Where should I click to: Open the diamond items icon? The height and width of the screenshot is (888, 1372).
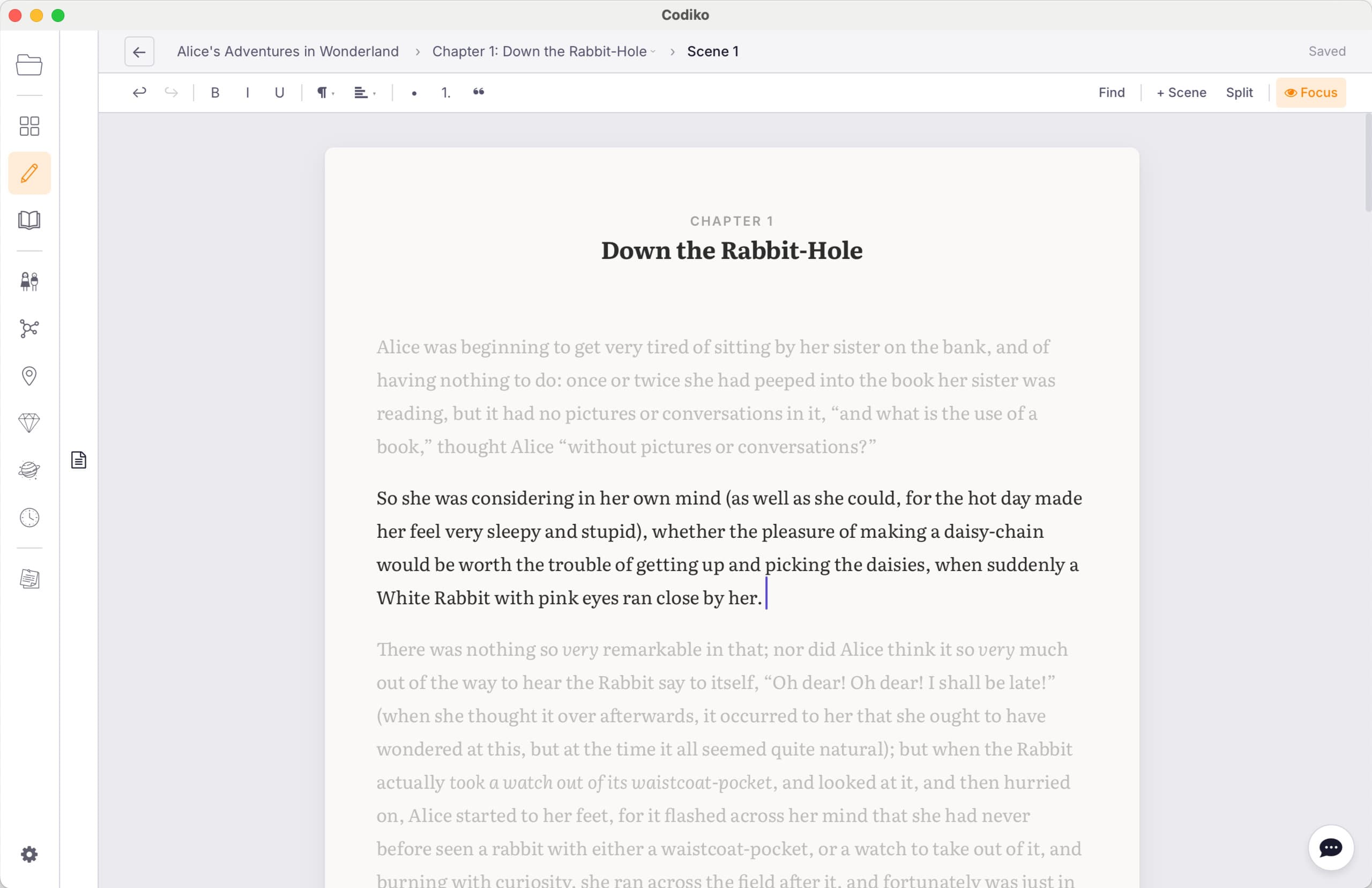pos(29,423)
